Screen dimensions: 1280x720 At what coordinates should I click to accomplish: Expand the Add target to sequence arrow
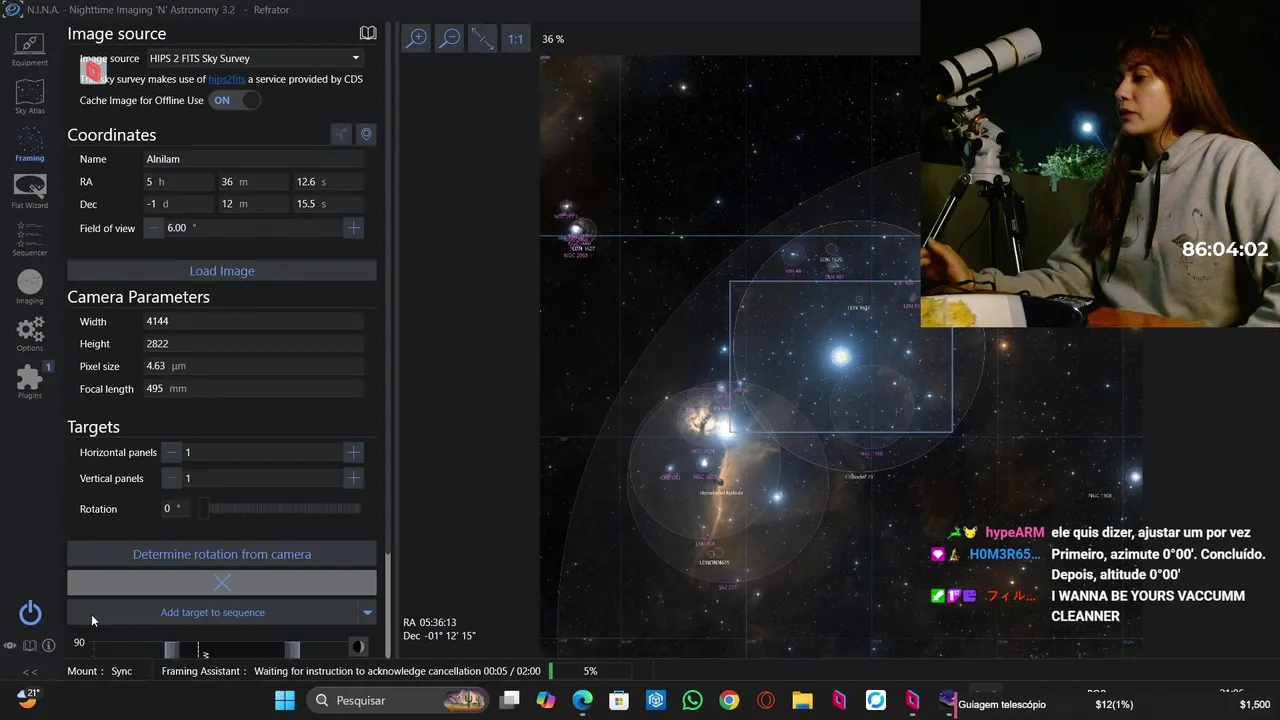(367, 612)
